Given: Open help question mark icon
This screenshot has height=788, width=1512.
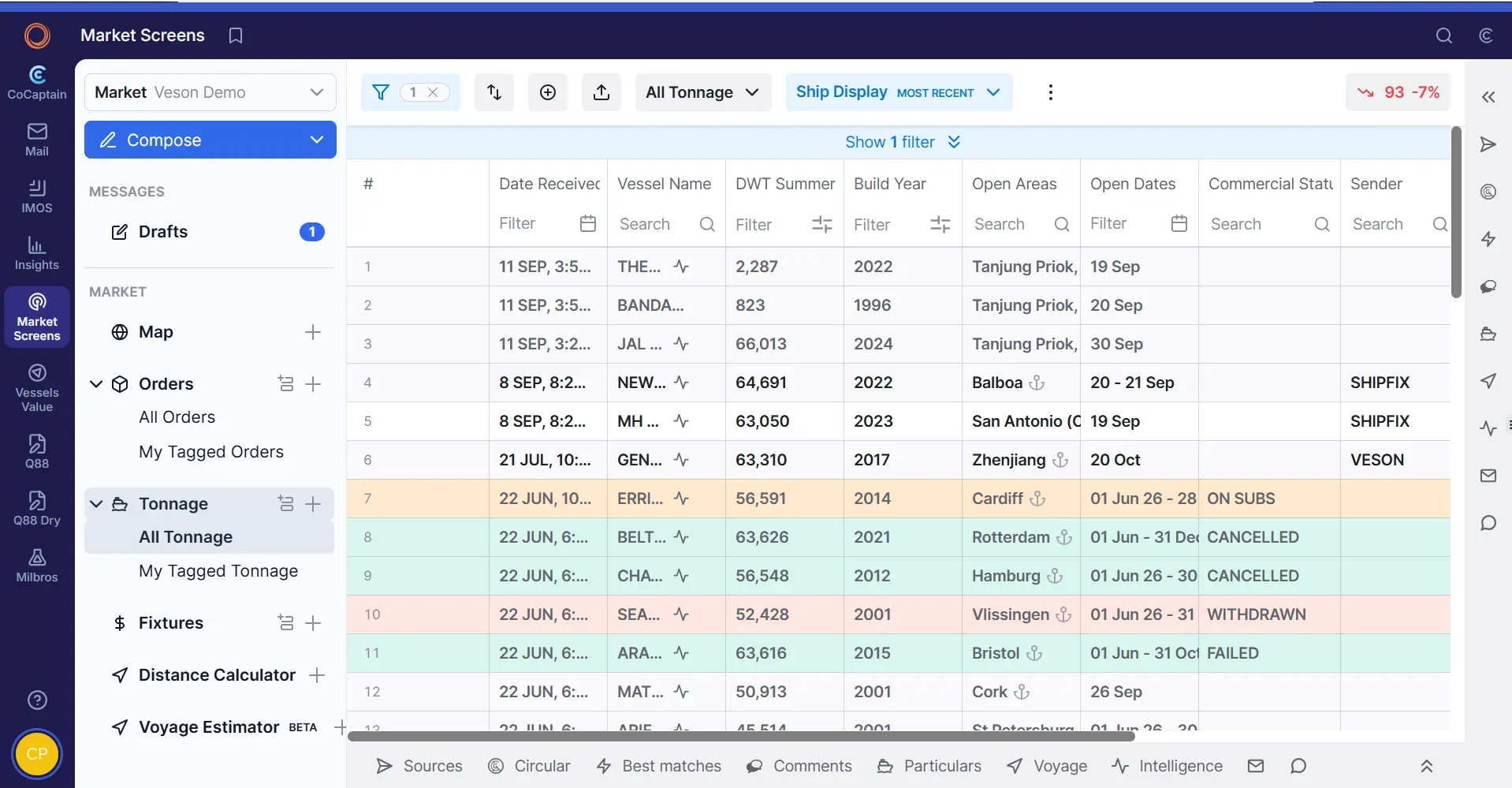Looking at the screenshot, I should pos(37,700).
